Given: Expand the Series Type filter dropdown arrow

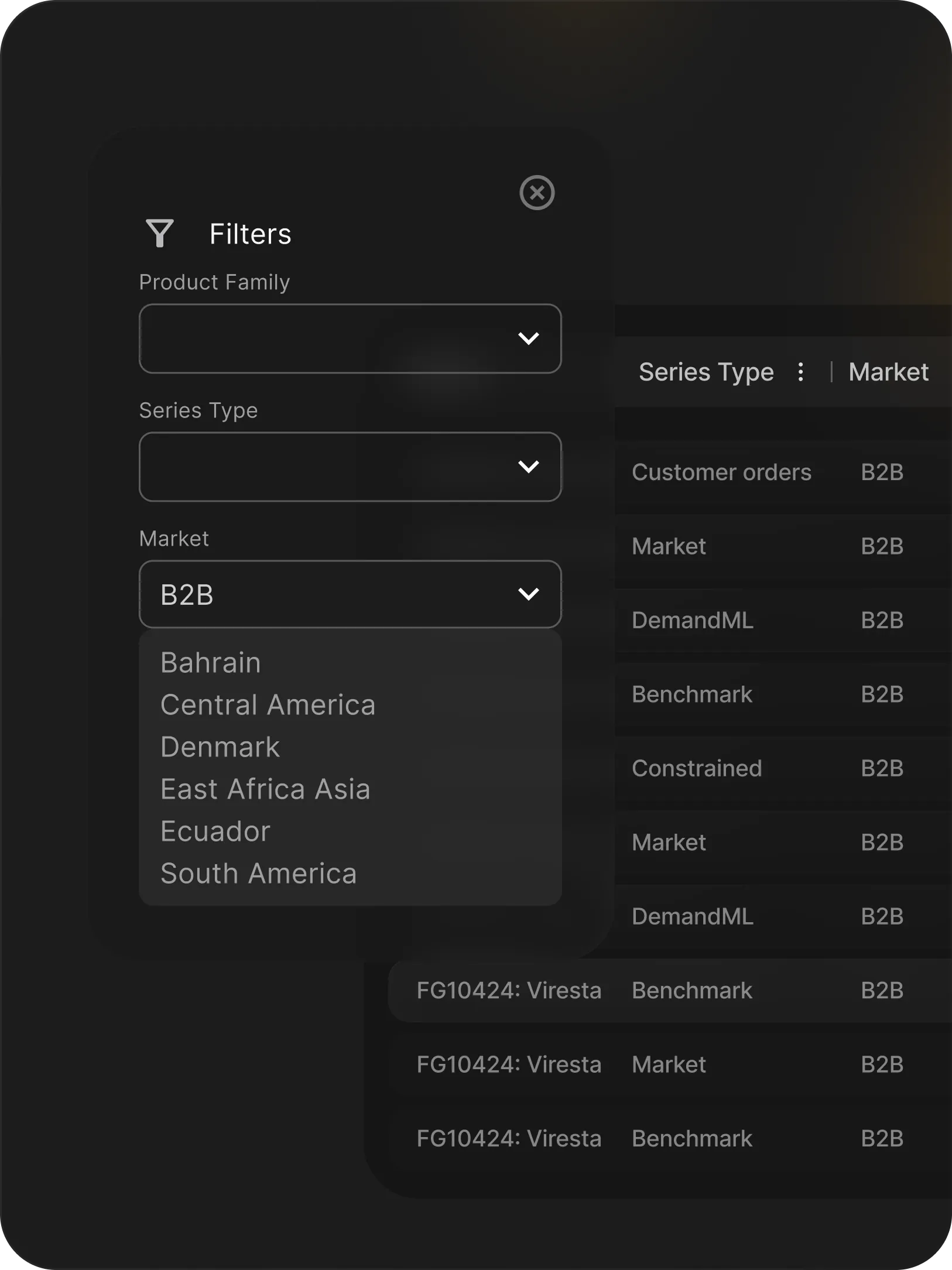Looking at the screenshot, I should click(x=528, y=467).
